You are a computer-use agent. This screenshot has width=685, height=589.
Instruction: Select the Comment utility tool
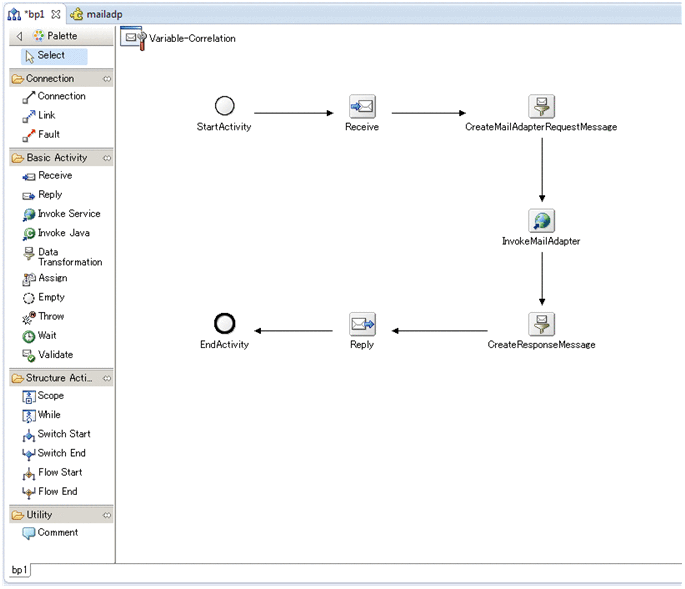tap(57, 533)
